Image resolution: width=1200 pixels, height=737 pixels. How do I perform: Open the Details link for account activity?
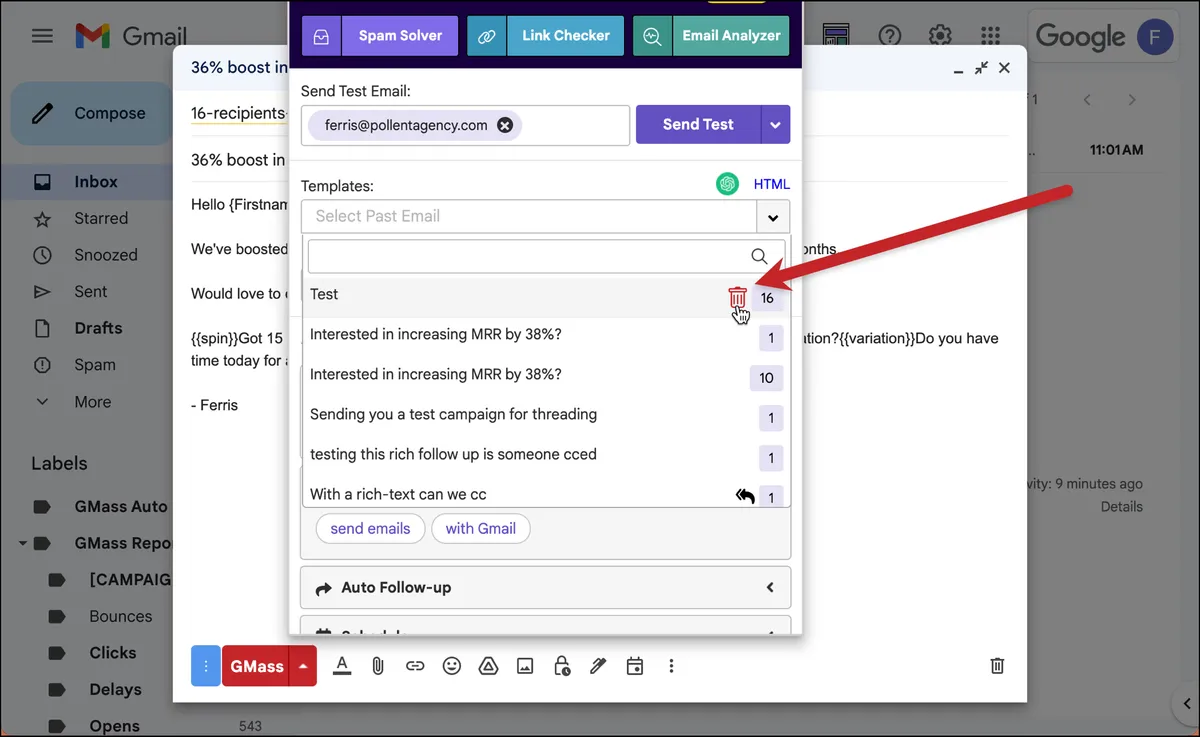(x=1121, y=507)
